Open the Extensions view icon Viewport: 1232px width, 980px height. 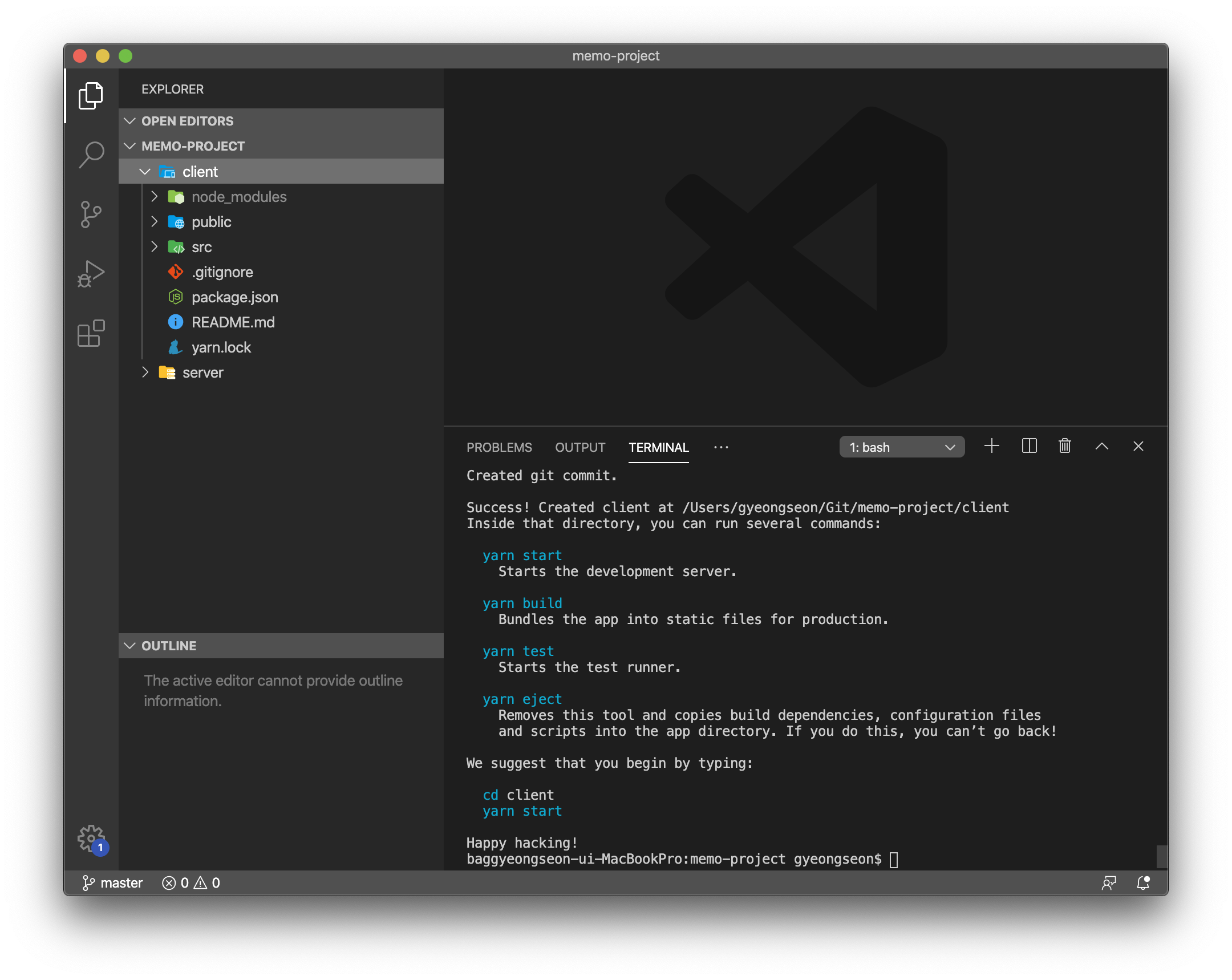pyautogui.click(x=91, y=333)
